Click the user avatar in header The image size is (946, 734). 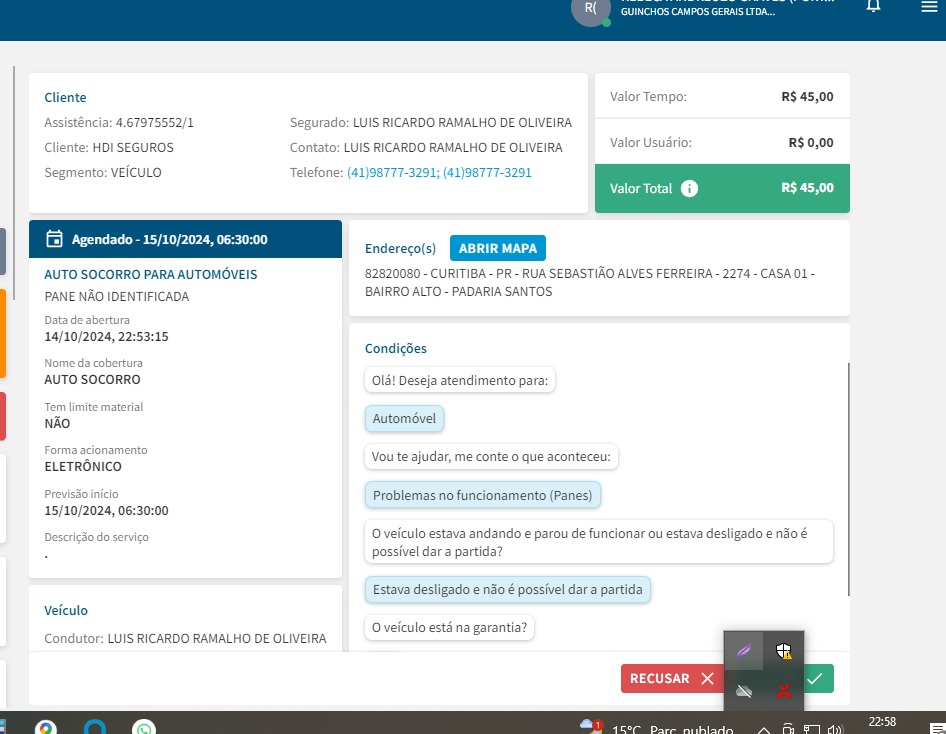(591, 10)
